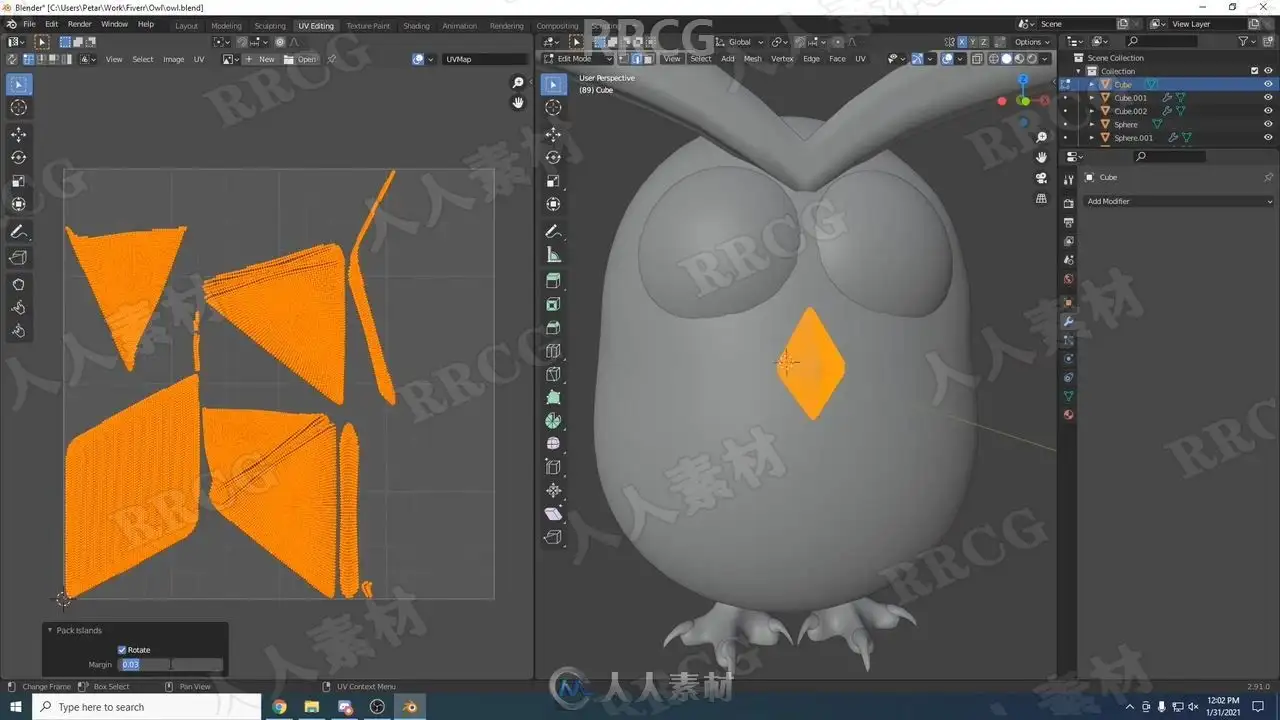Open the Global transform orientation dropdown
The height and width of the screenshot is (720, 1280).
(740, 42)
